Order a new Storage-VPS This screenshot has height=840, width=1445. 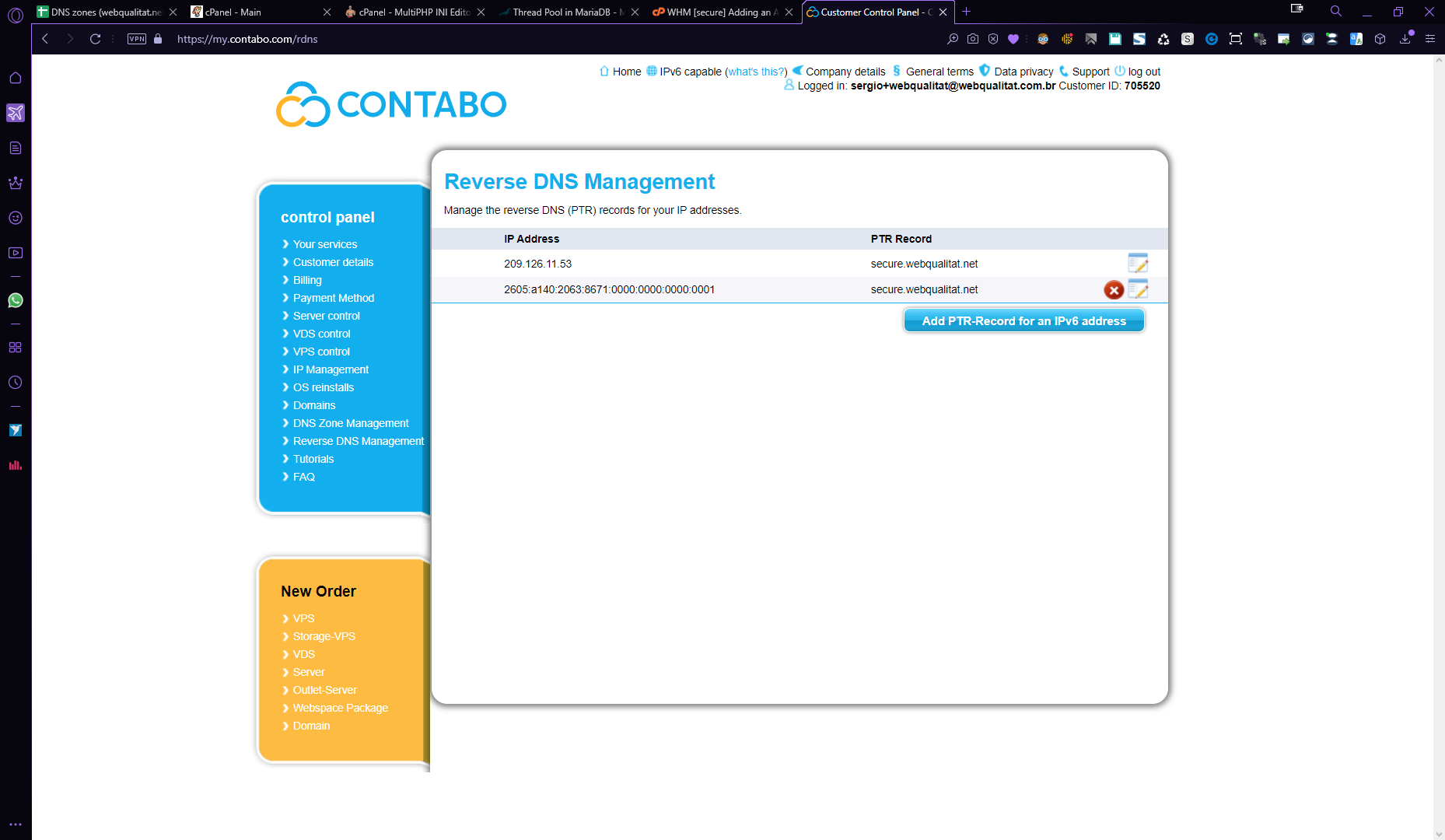point(324,636)
